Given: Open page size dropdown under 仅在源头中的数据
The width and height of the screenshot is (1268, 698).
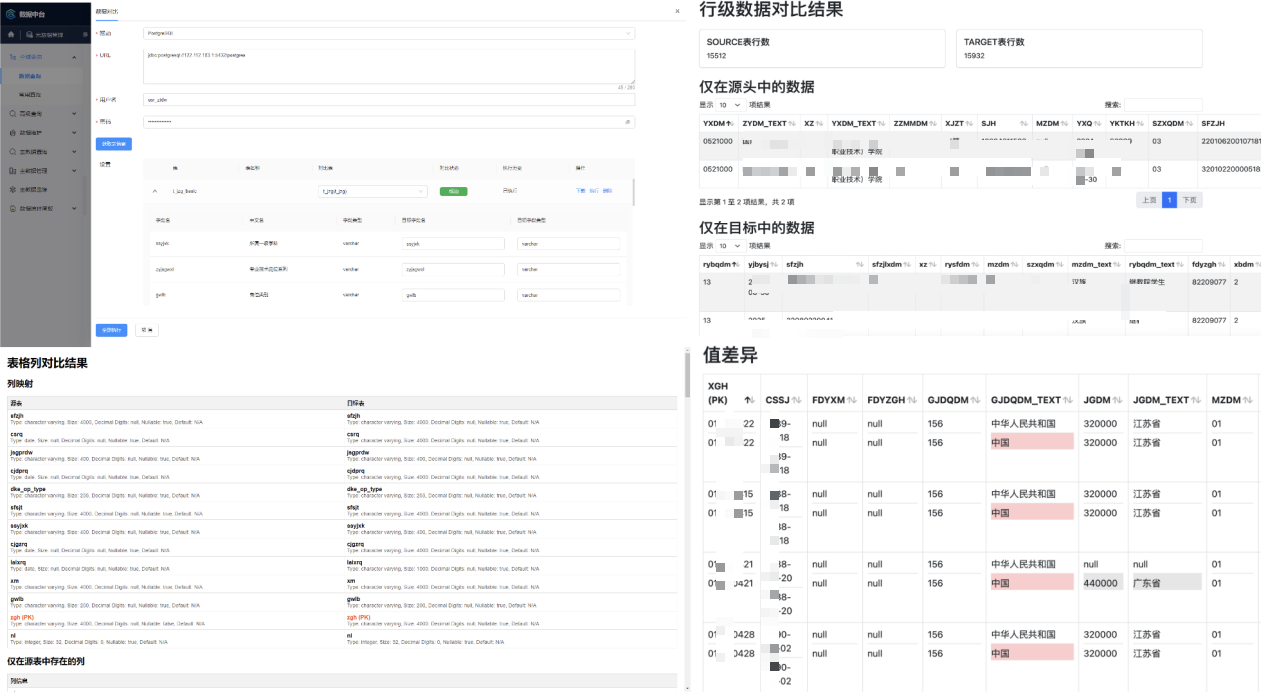Looking at the screenshot, I should 728,105.
